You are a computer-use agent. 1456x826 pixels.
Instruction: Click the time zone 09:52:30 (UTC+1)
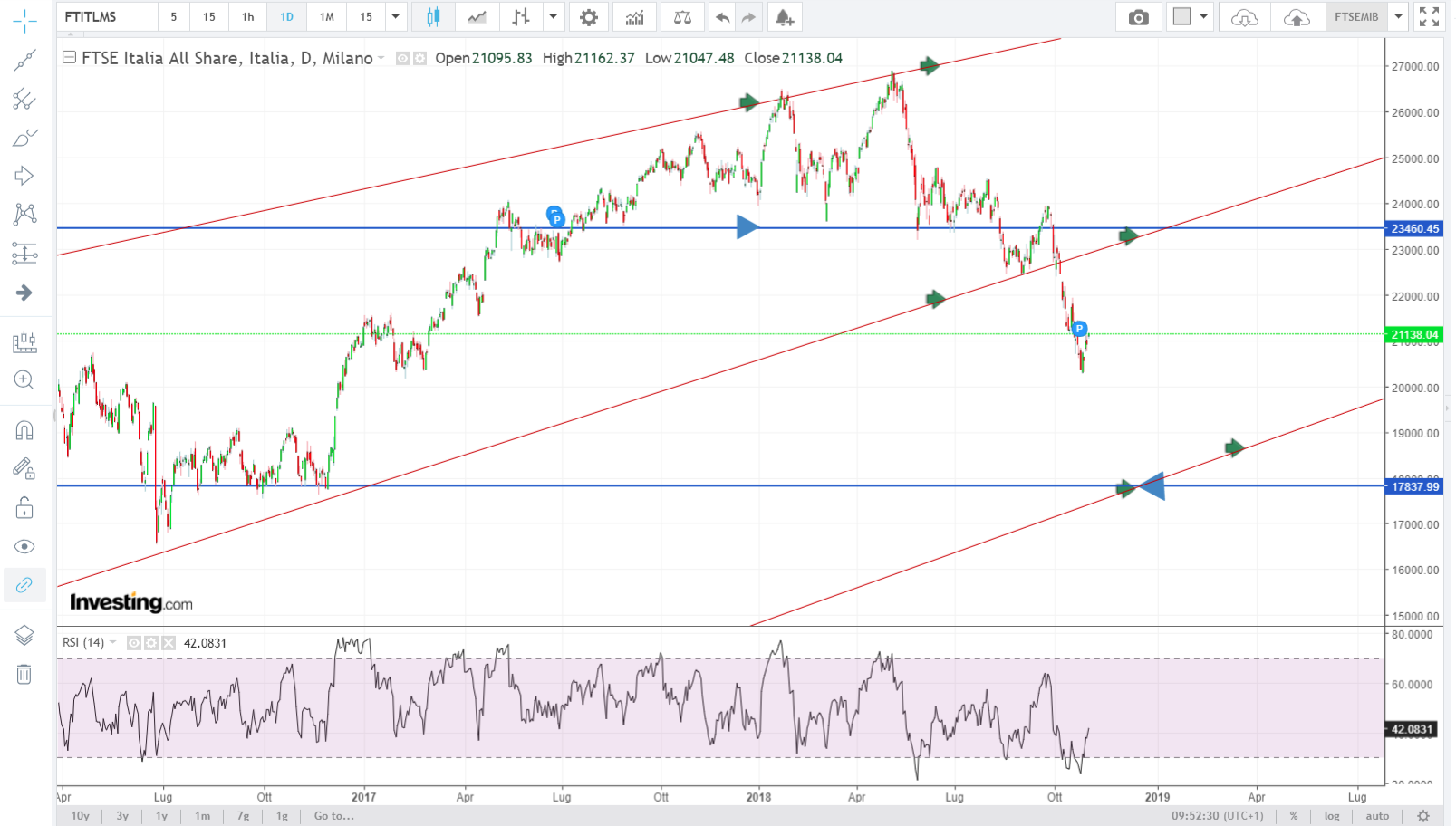(1217, 816)
